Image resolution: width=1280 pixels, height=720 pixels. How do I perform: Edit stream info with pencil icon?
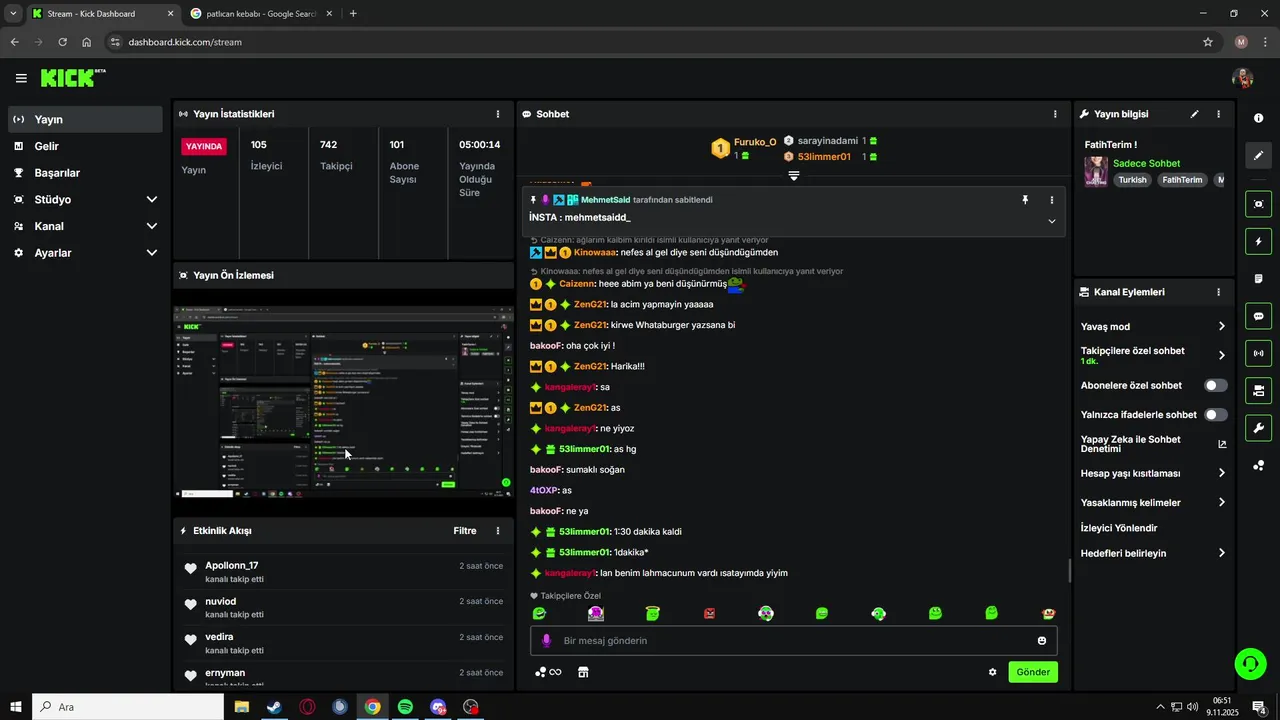1194,114
